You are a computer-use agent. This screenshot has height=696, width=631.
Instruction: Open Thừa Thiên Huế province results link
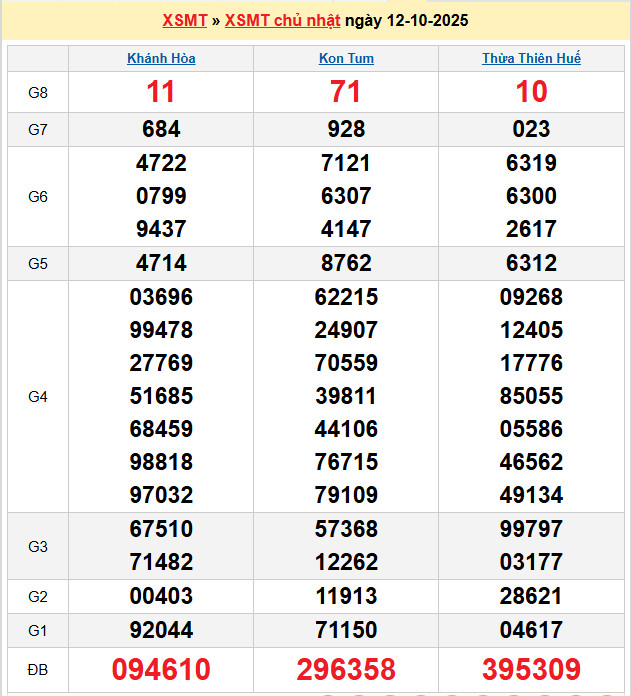pos(531,58)
